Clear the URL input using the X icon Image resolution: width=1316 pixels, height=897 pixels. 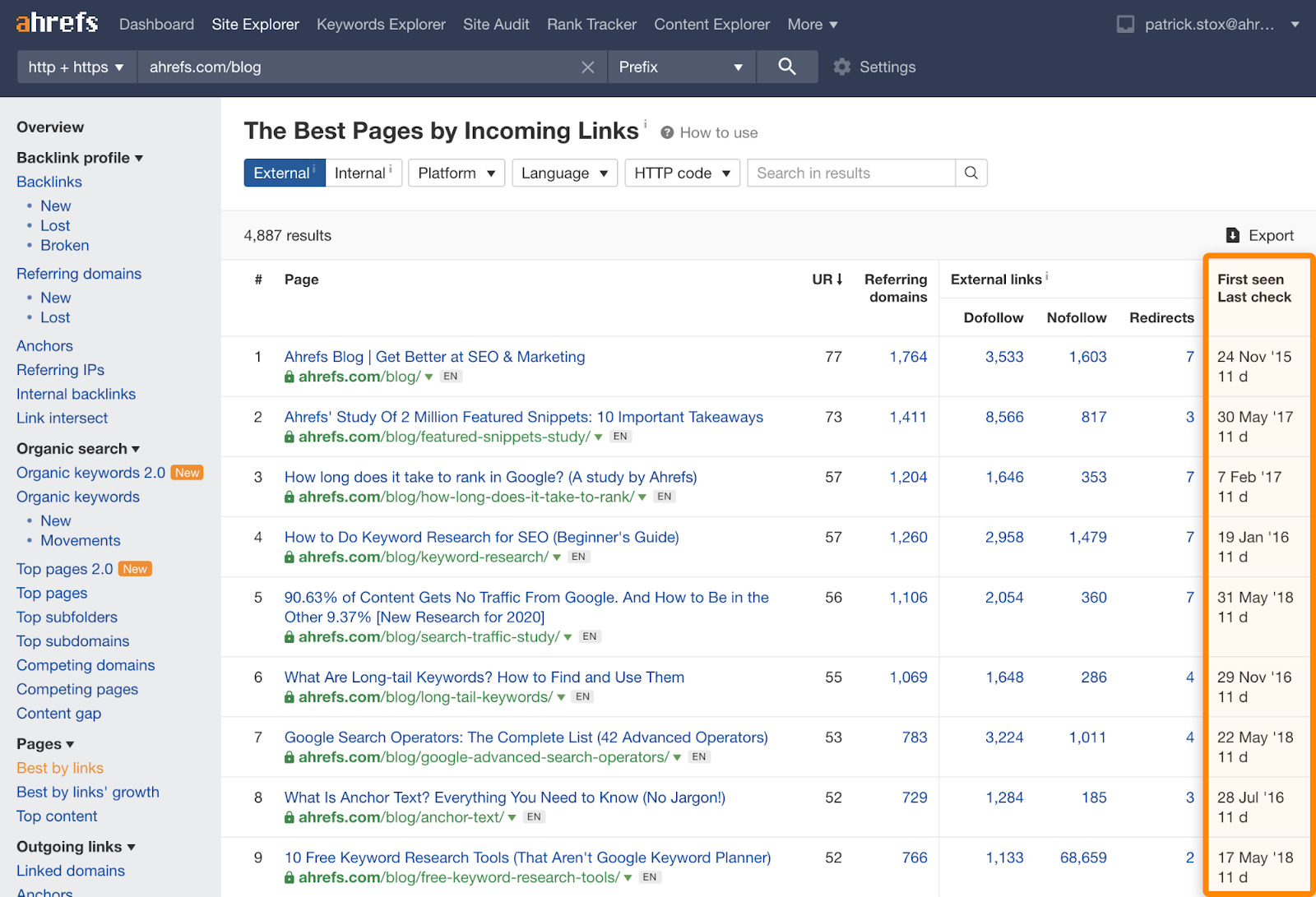click(x=587, y=67)
